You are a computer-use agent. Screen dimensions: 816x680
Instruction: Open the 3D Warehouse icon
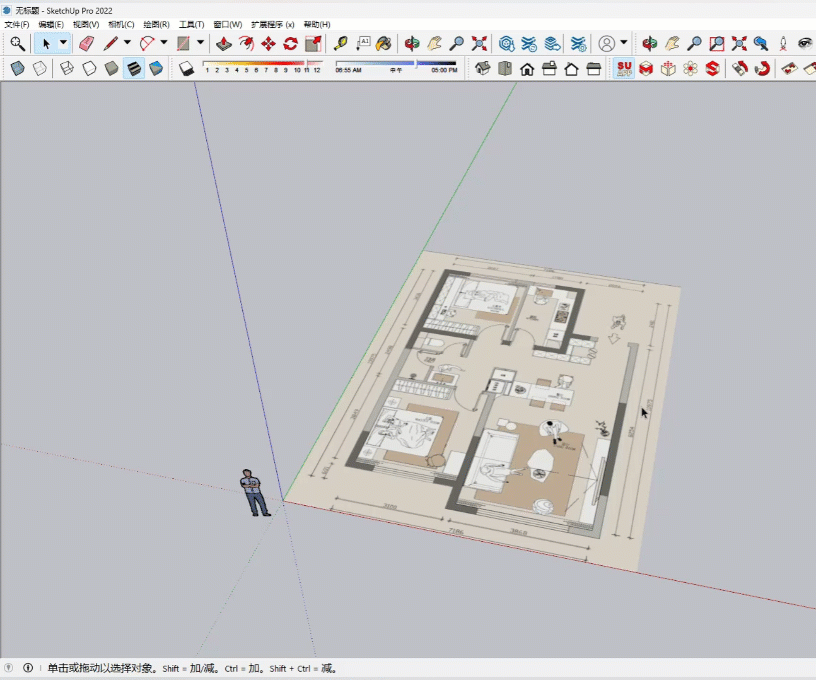pyautogui.click(x=506, y=44)
